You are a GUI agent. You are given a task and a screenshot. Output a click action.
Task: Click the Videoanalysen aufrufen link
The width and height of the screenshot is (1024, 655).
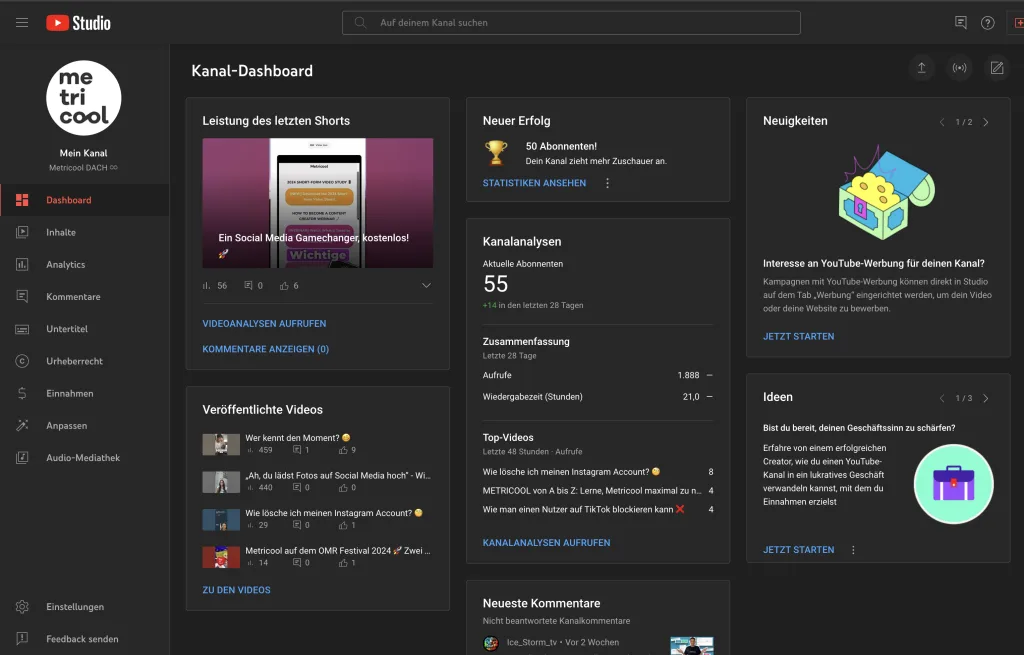click(x=264, y=323)
